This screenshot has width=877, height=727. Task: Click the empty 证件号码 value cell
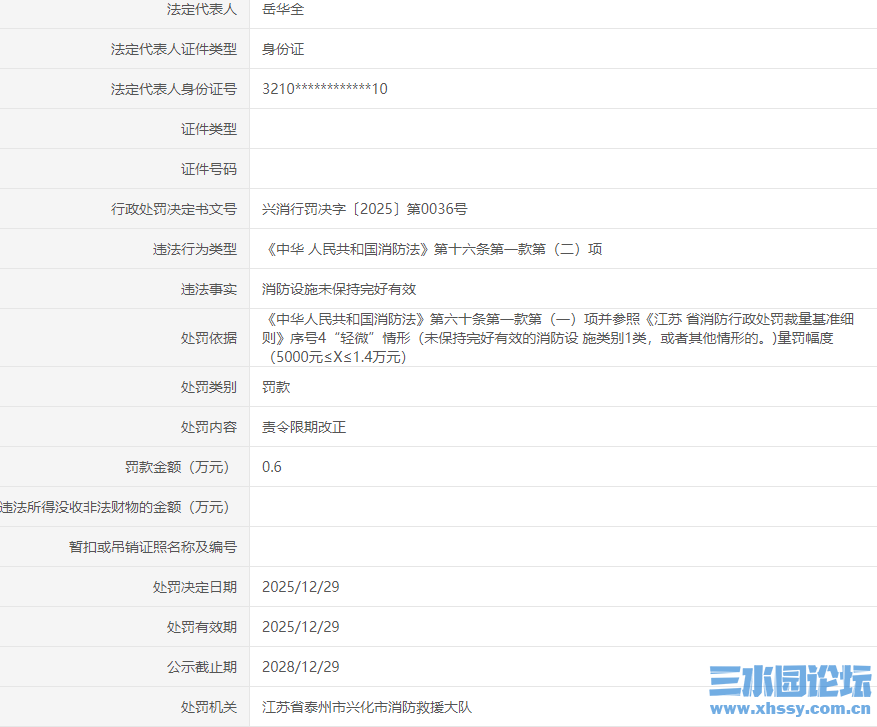point(400,168)
